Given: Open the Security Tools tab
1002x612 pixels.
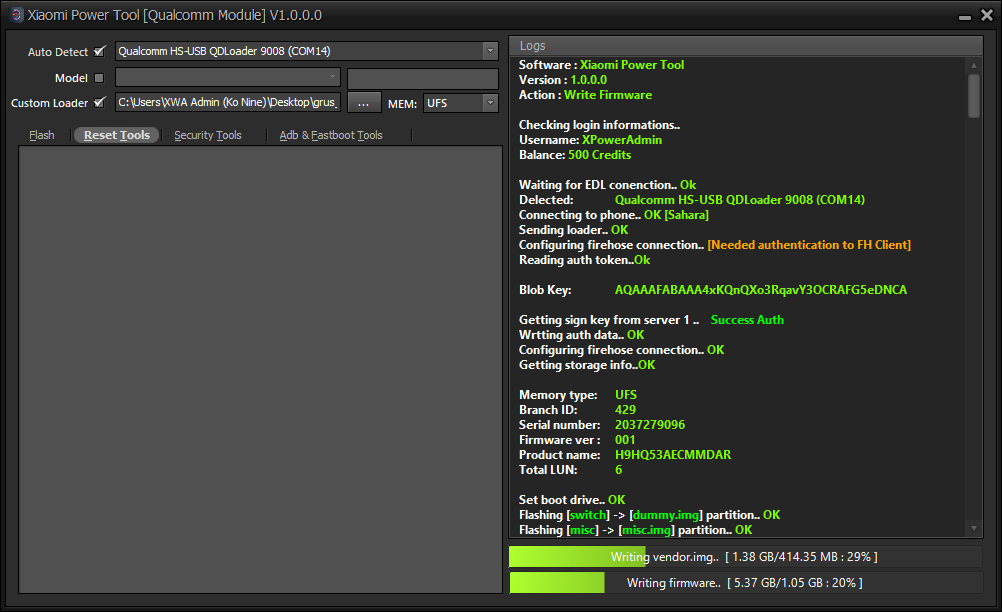Looking at the screenshot, I should (x=208, y=135).
